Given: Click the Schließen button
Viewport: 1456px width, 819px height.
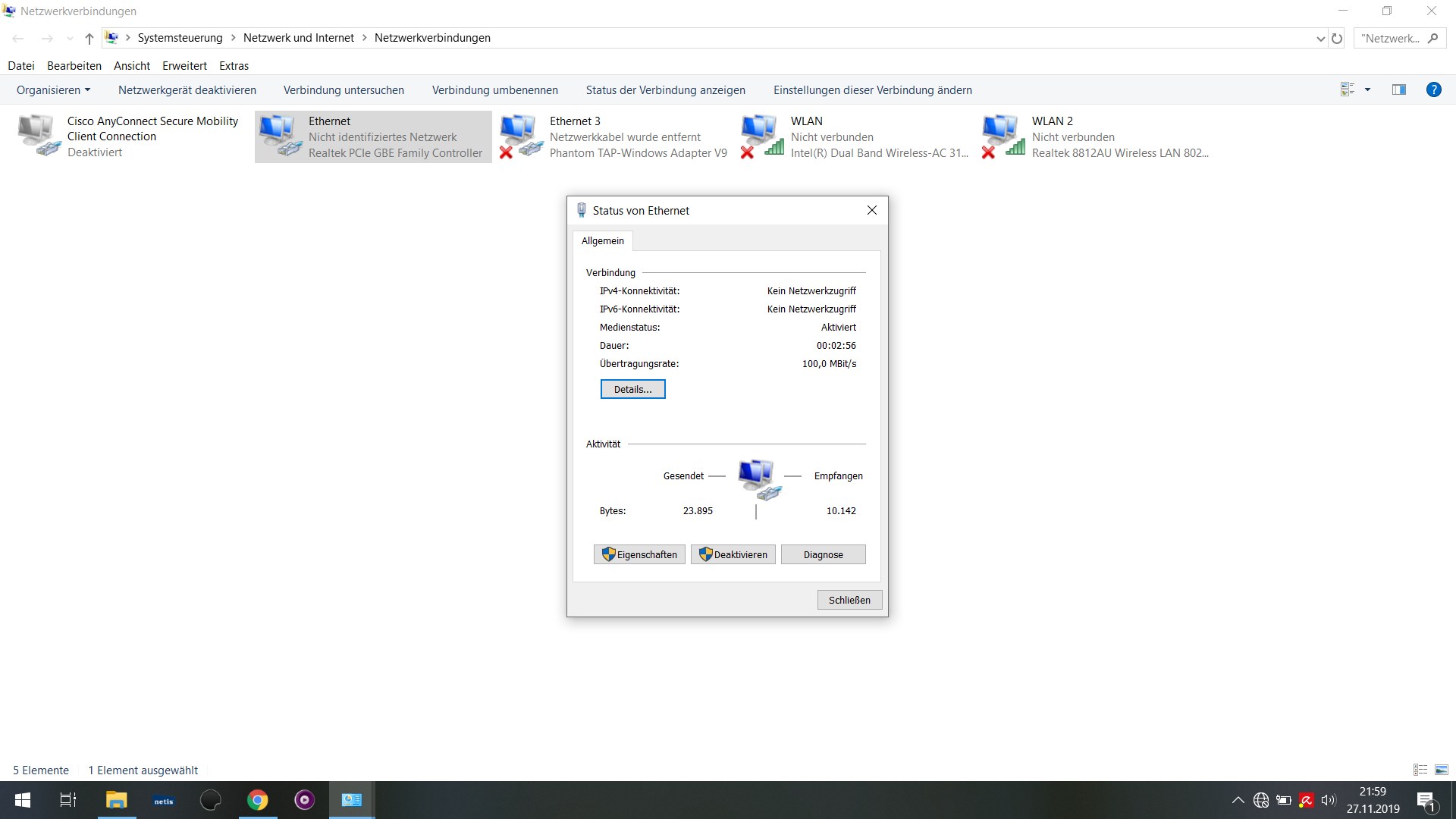Looking at the screenshot, I should point(849,600).
